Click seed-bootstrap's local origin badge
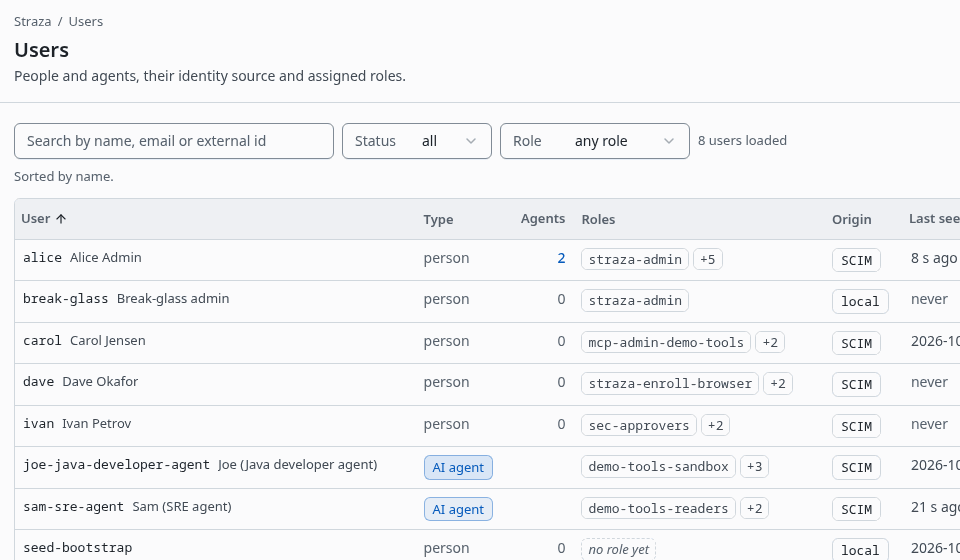This screenshot has width=960, height=560. 860,550
